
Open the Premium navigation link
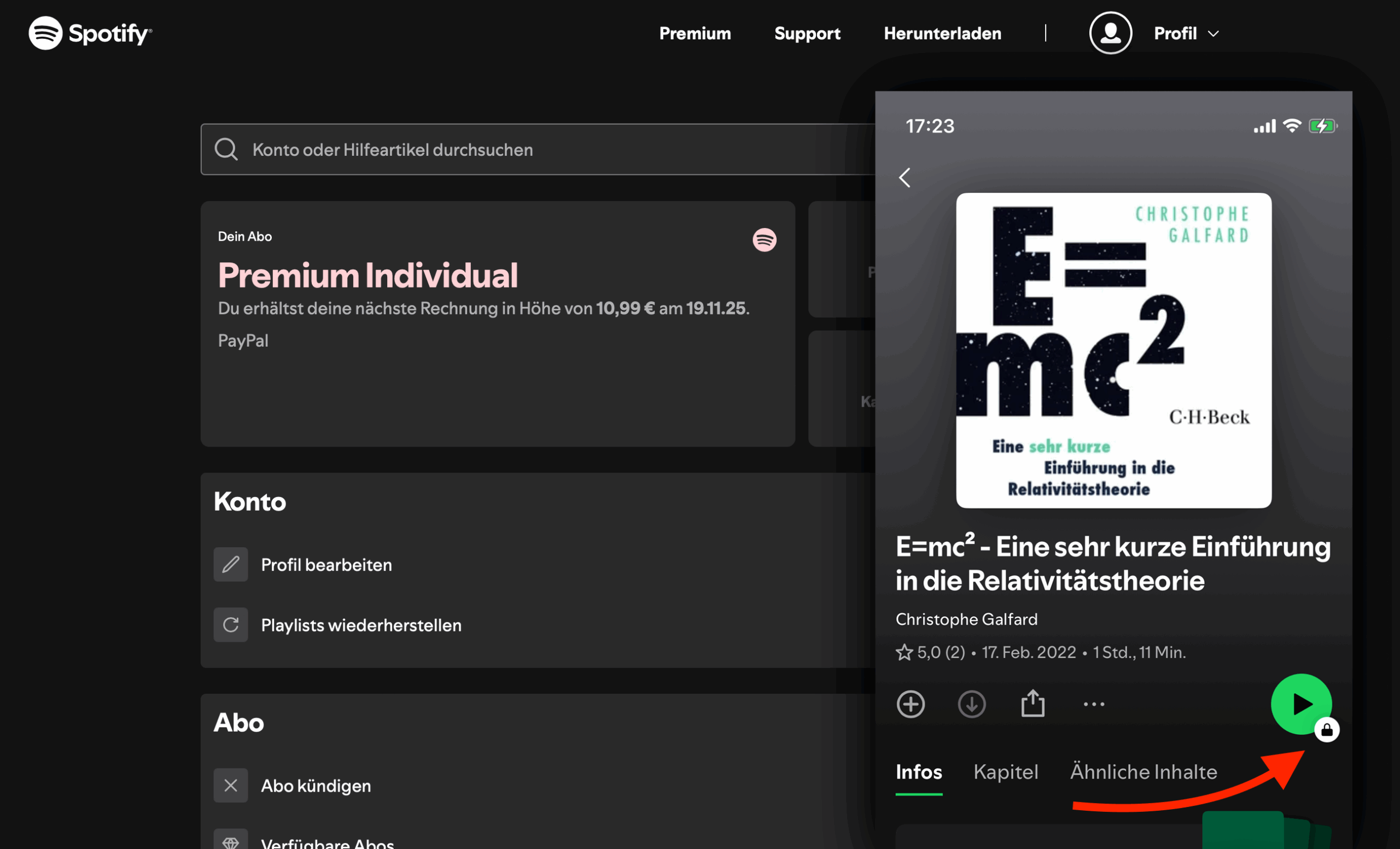point(695,33)
